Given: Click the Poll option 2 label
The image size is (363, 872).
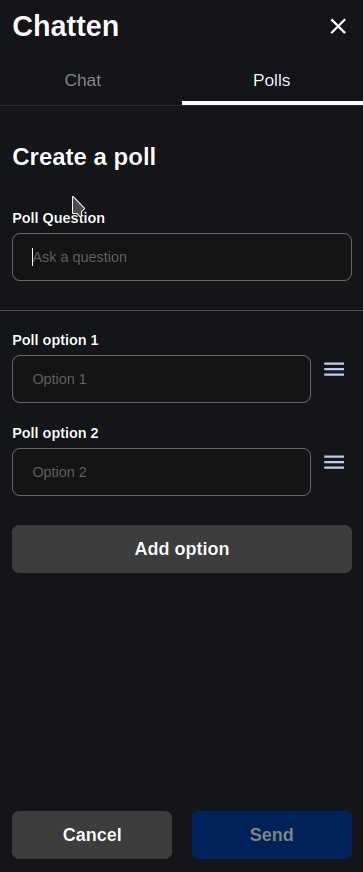Looking at the screenshot, I should (x=56, y=433).
